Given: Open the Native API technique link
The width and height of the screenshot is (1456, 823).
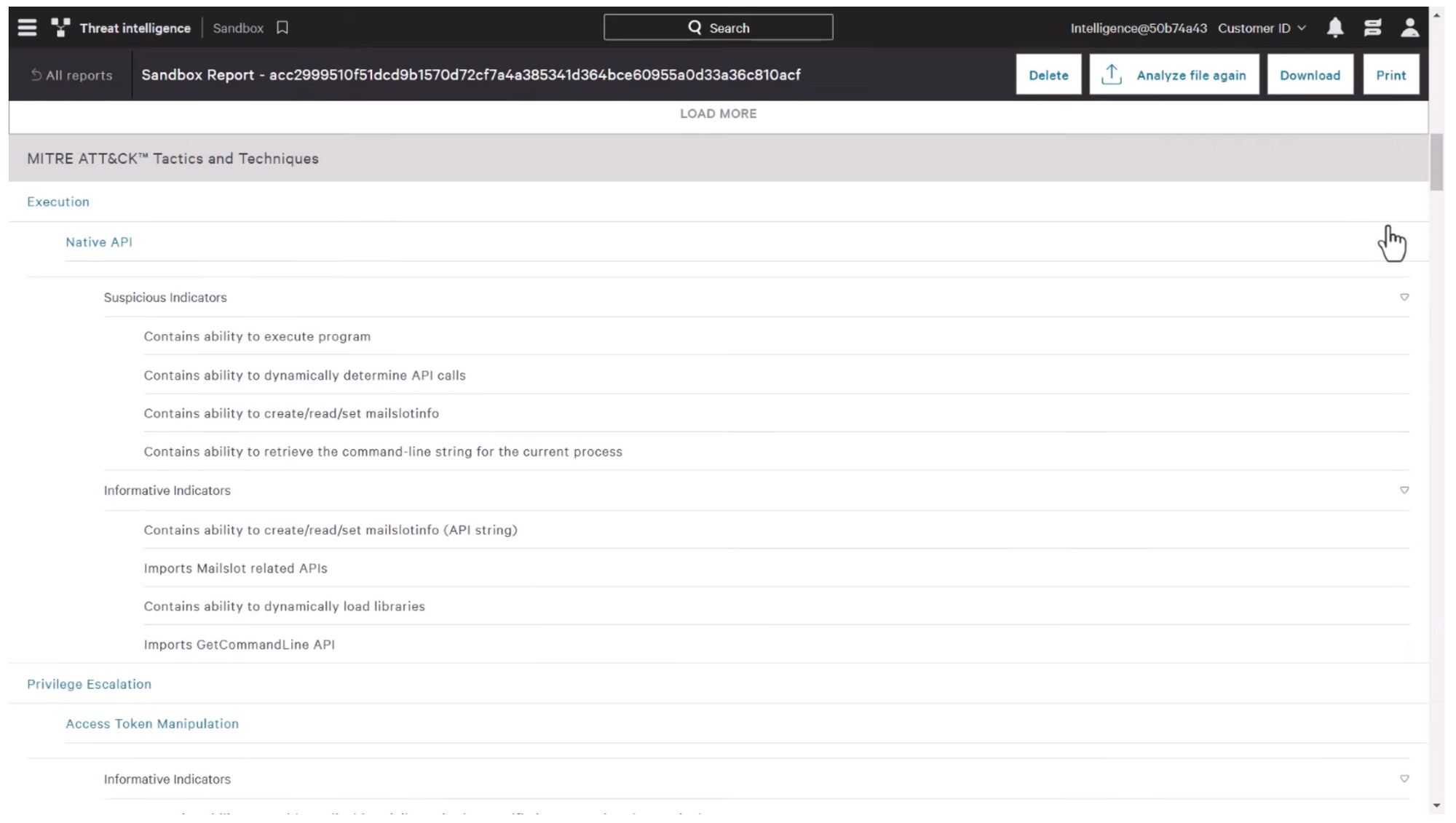Looking at the screenshot, I should 99,242.
